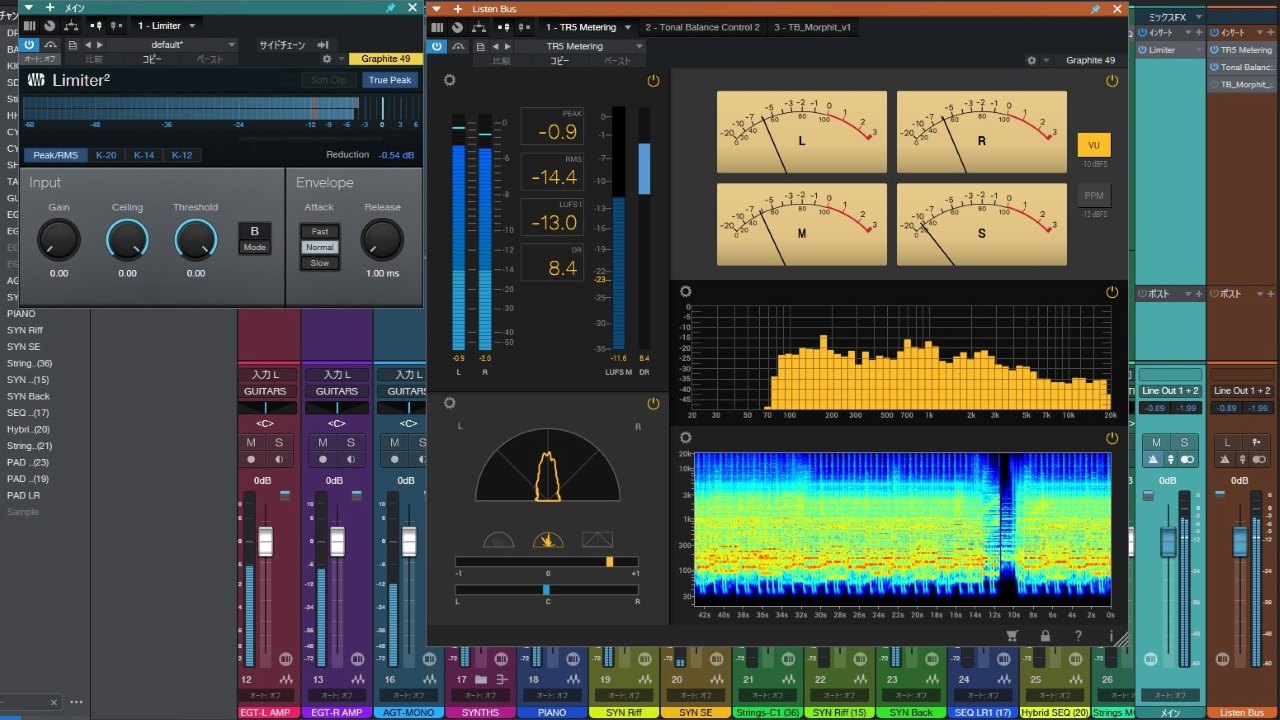The image size is (1280, 720).
Task: Click the Sidechain button in Limiter window
Action: pos(294,45)
